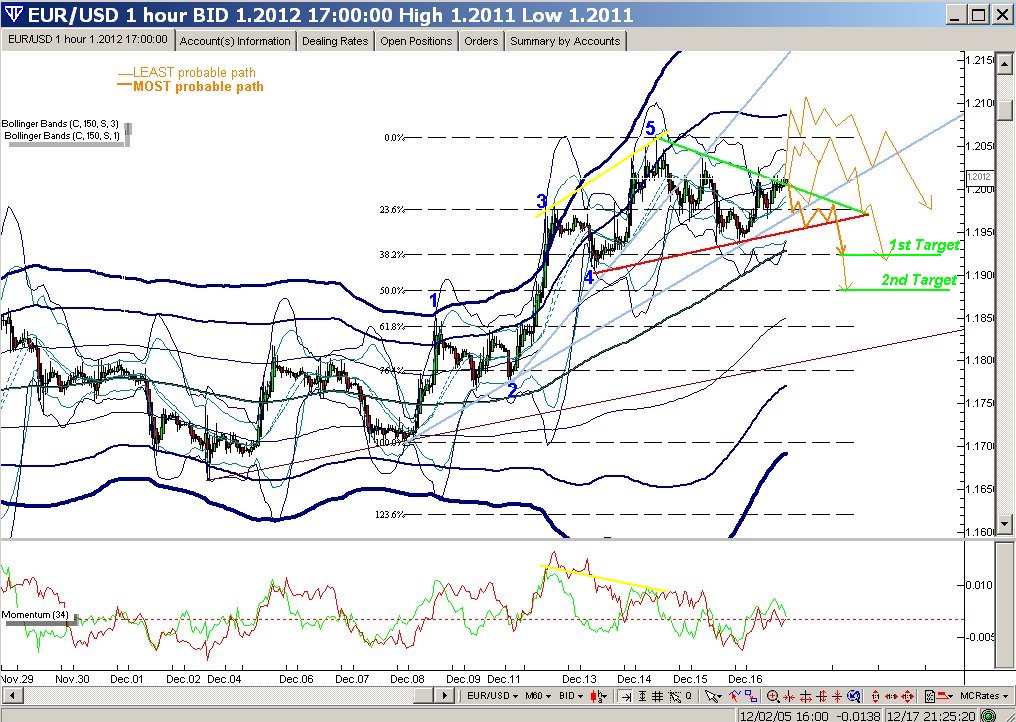Open the M60 timeframe dropdown
Image resolution: width=1016 pixels, height=722 pixels.
click(x=538, y=695)
